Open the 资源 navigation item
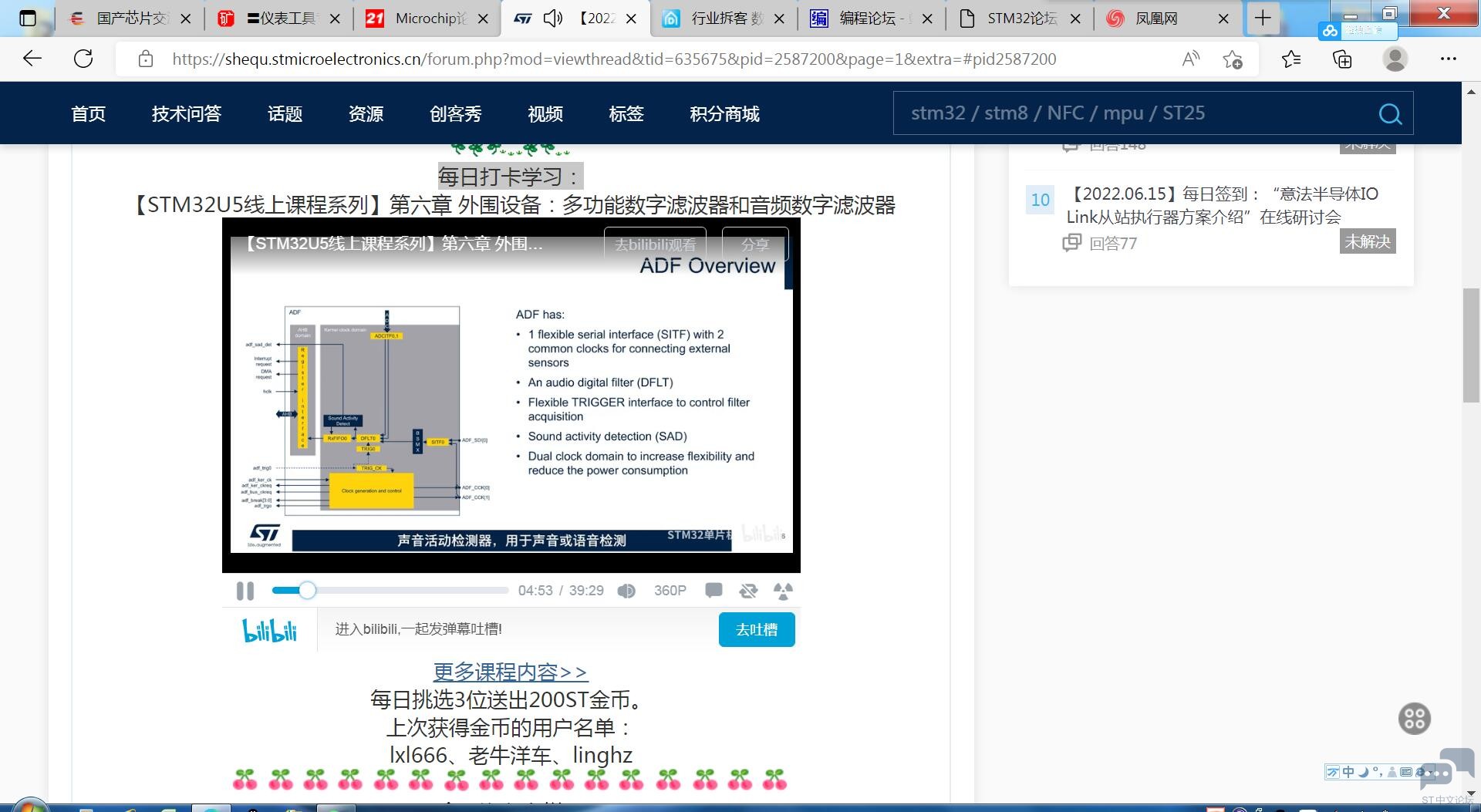This screenshot has height=812, width=1481. click(366, 114)
